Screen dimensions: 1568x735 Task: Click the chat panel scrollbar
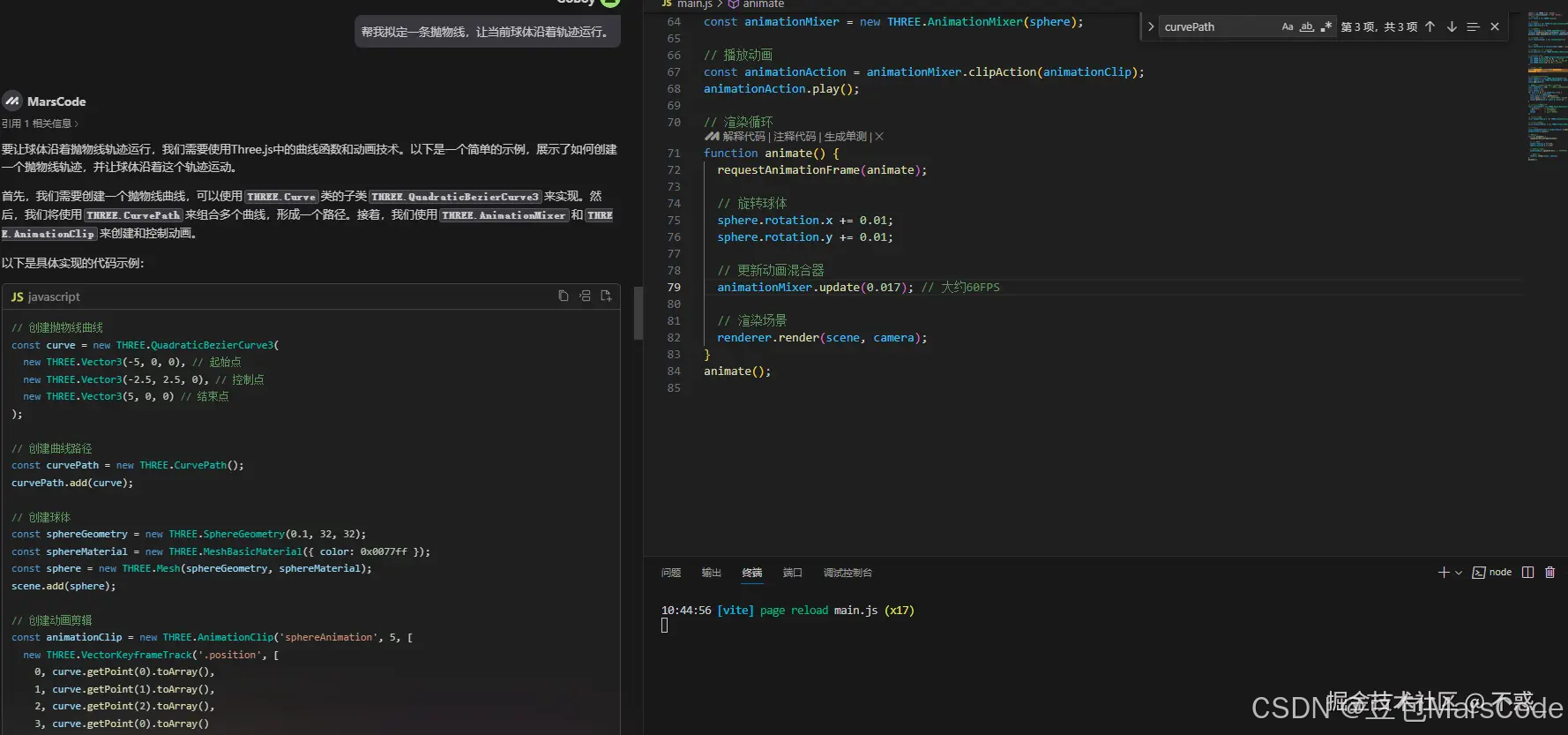pyautogui.click(x=638, y=313)
